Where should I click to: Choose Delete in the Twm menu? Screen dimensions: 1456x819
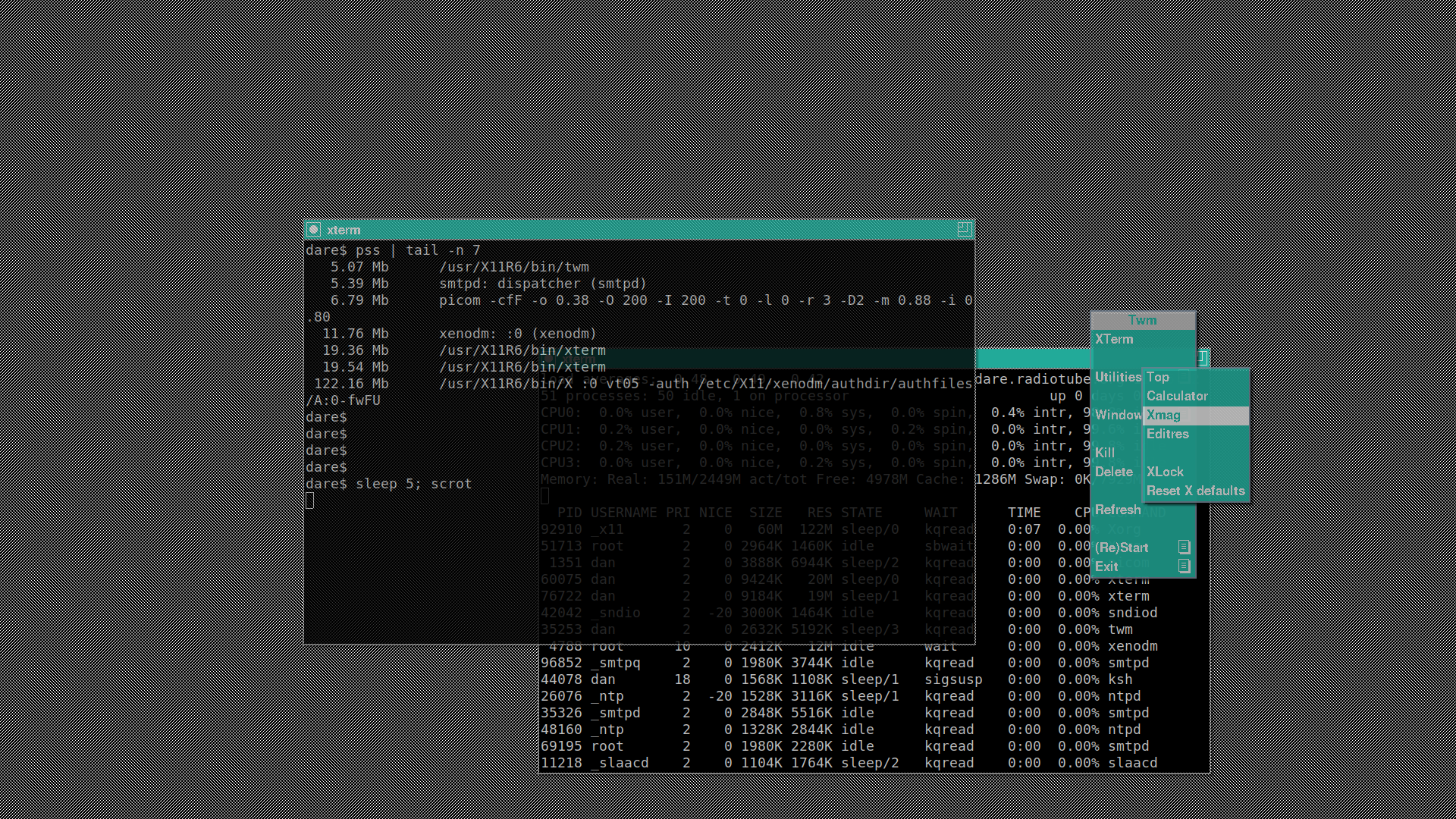1113,472
